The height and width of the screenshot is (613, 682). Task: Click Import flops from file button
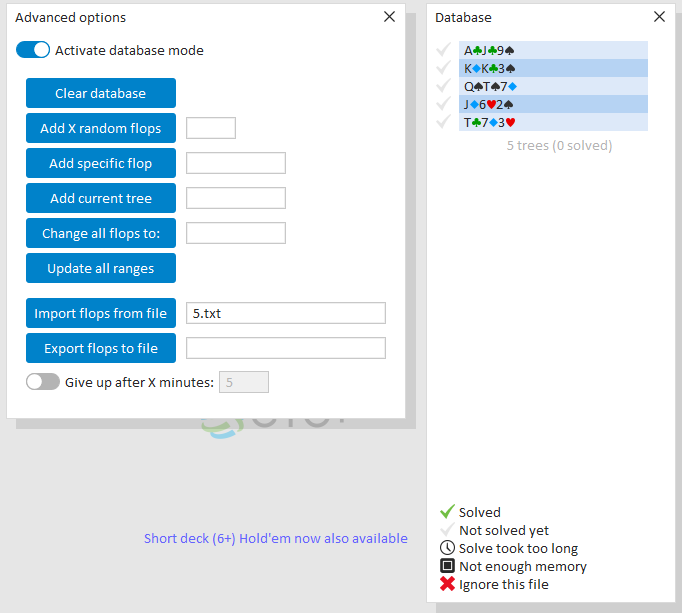click(x=101, y=313)
